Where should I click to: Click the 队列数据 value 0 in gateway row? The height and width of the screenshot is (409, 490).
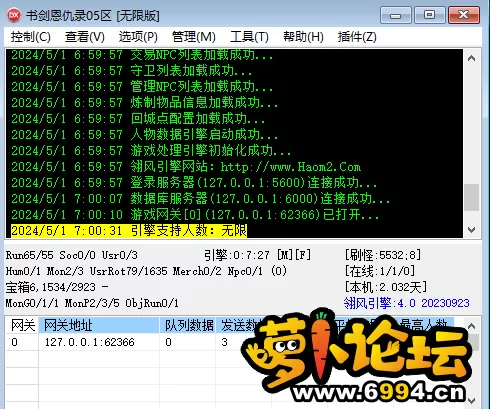[168, 342]
